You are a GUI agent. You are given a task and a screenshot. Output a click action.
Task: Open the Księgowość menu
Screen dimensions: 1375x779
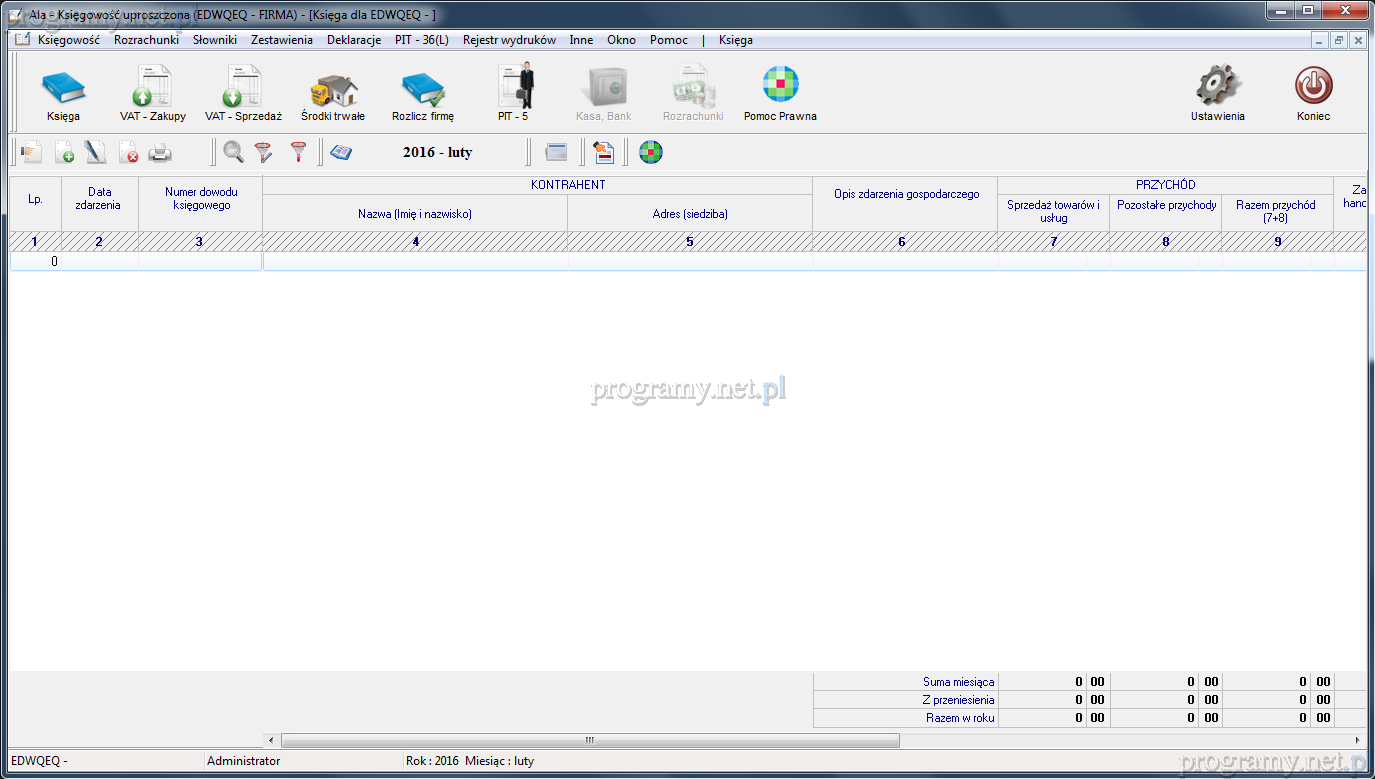[x=68, y=40]
